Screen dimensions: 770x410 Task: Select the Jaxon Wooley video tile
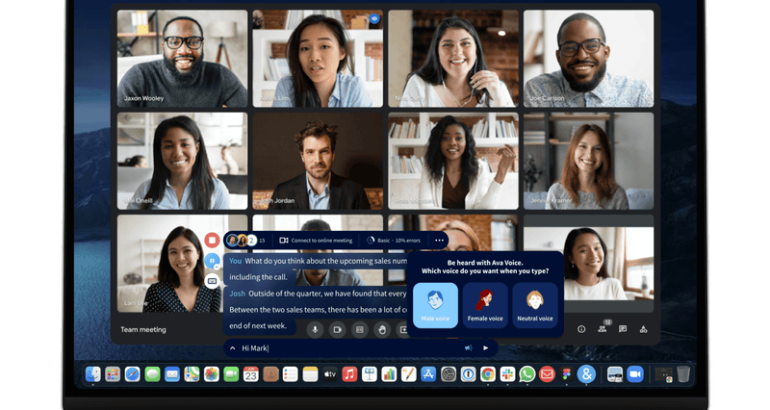click(182, 58)
